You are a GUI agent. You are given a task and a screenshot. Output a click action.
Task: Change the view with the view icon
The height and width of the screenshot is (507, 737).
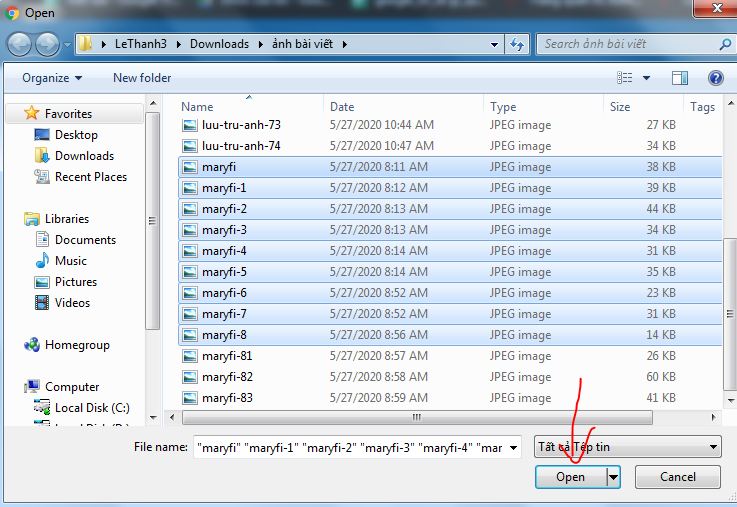coord(625,78)
